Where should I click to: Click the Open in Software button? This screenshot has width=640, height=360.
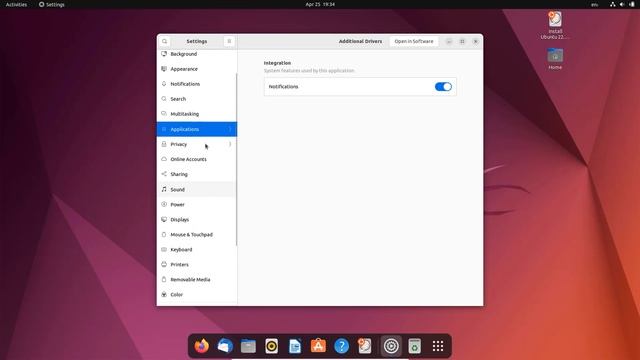[414, 41]
